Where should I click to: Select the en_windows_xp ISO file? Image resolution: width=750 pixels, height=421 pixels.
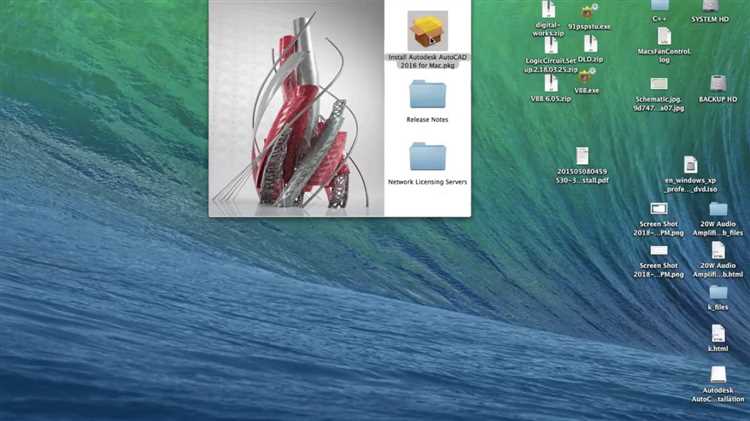(x=690, y=165)
